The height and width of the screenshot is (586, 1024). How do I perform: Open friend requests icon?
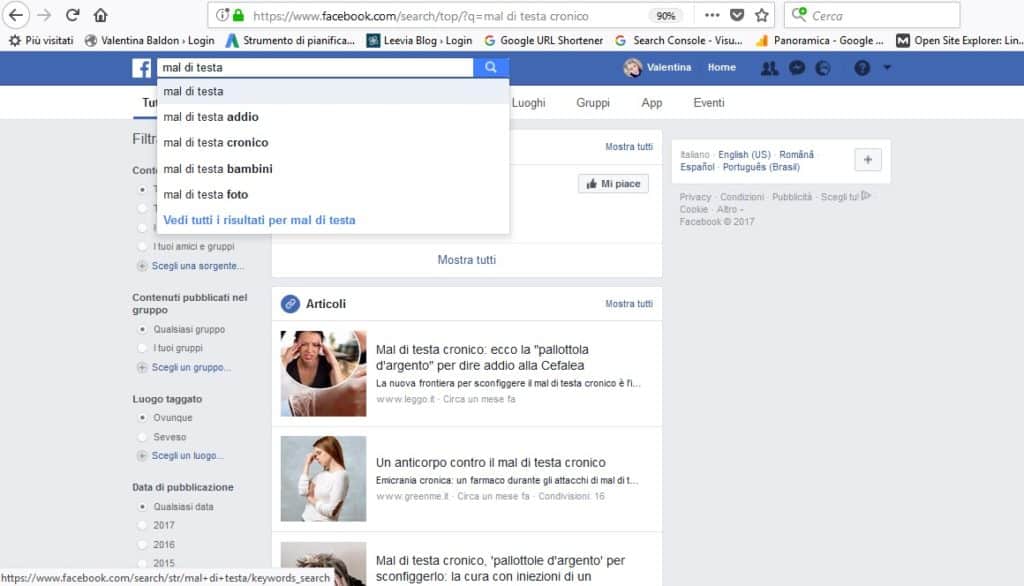(769, 68)
